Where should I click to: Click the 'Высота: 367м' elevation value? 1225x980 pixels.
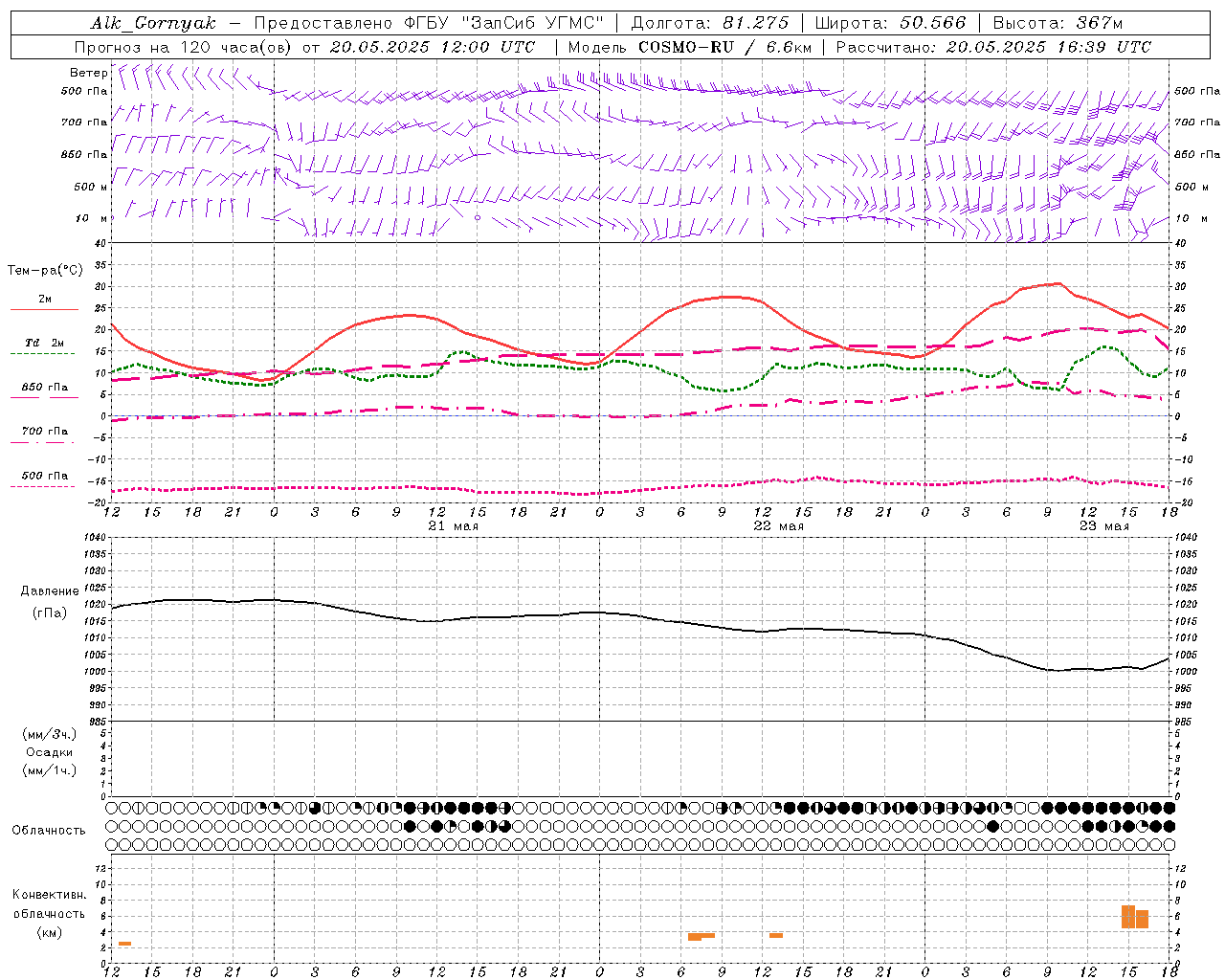(1058, 23)
